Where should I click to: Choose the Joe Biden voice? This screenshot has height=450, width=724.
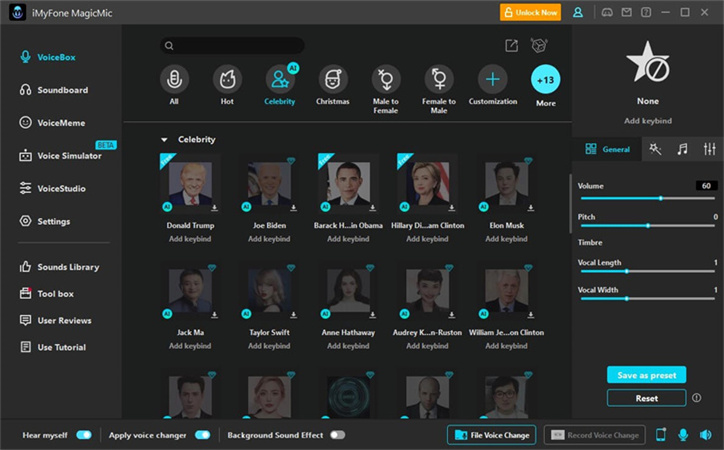coord(269,183)
